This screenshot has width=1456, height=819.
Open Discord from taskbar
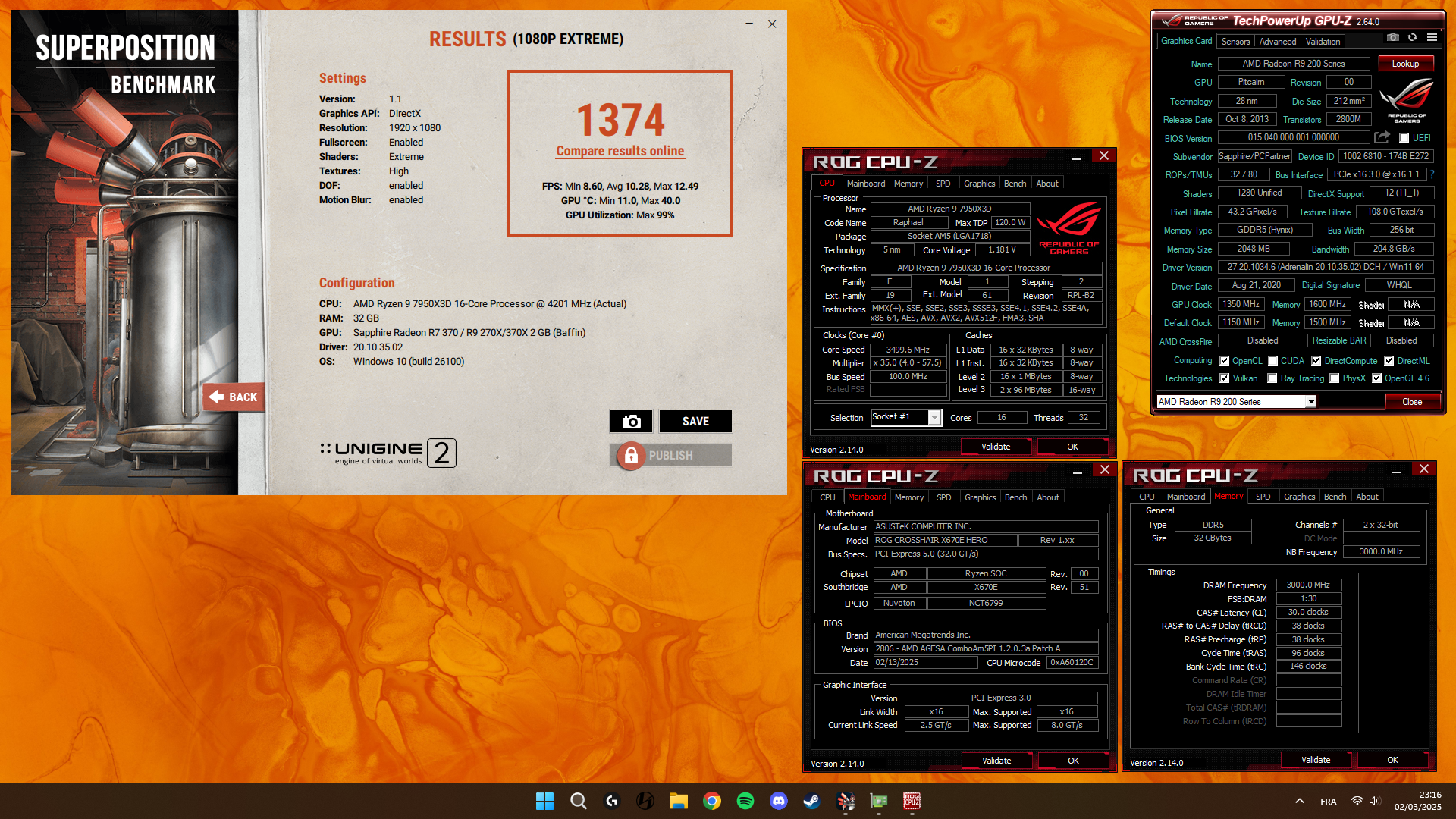(778, 801)
